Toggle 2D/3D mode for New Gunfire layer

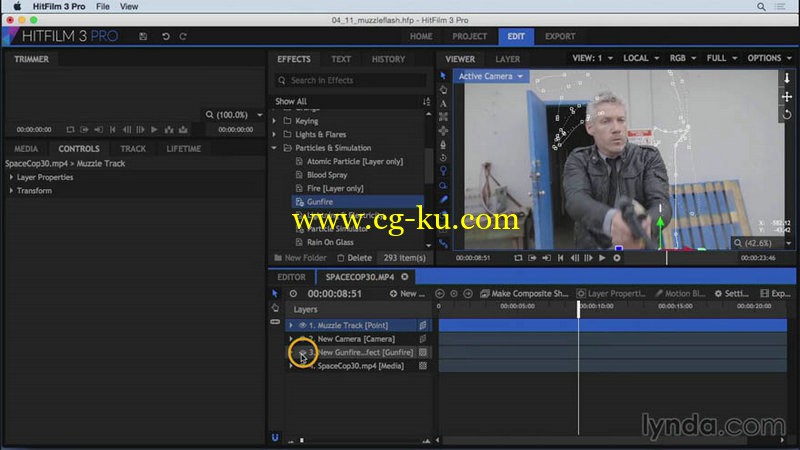coord(423,352)
